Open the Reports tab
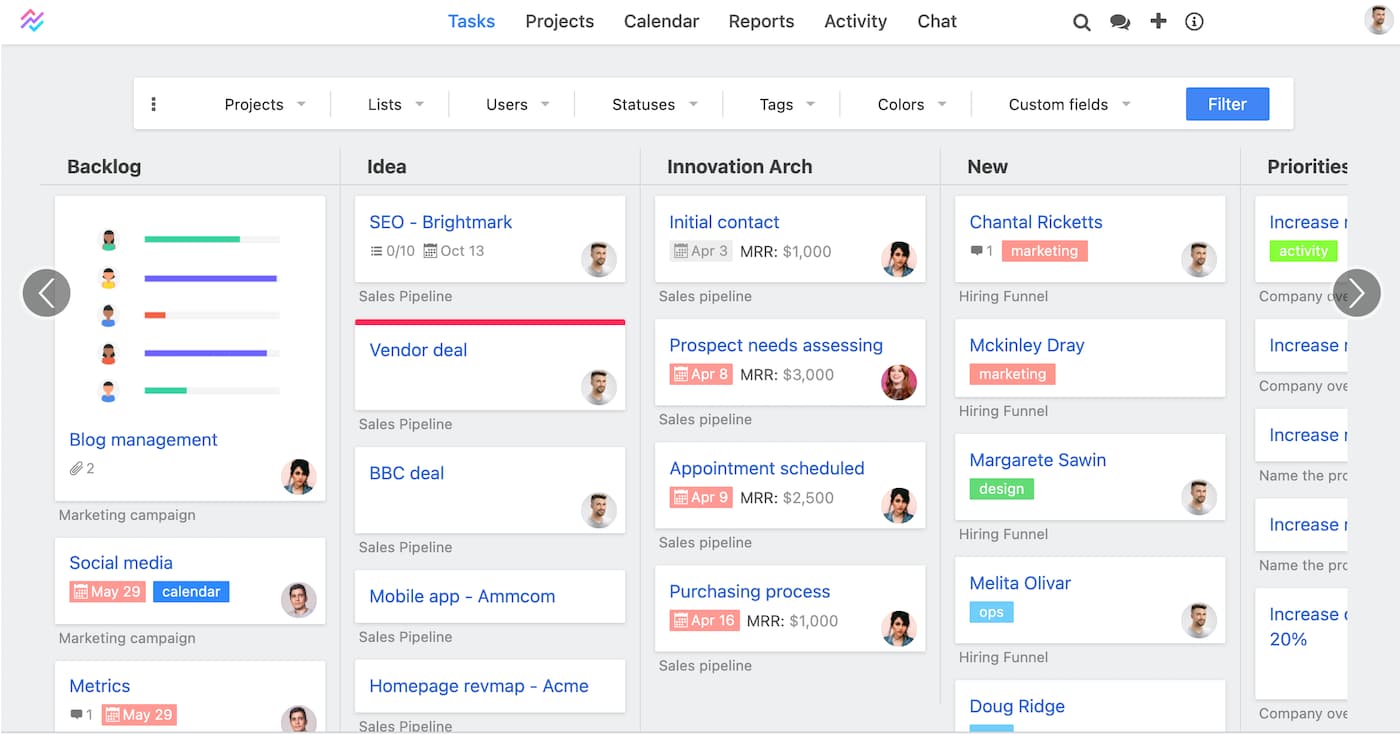 coord(761,21)
